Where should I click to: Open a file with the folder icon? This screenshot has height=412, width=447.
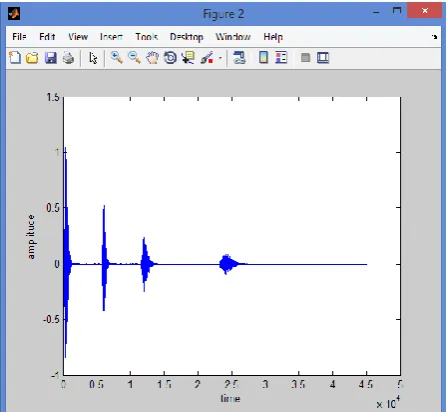tap(32, 58)
